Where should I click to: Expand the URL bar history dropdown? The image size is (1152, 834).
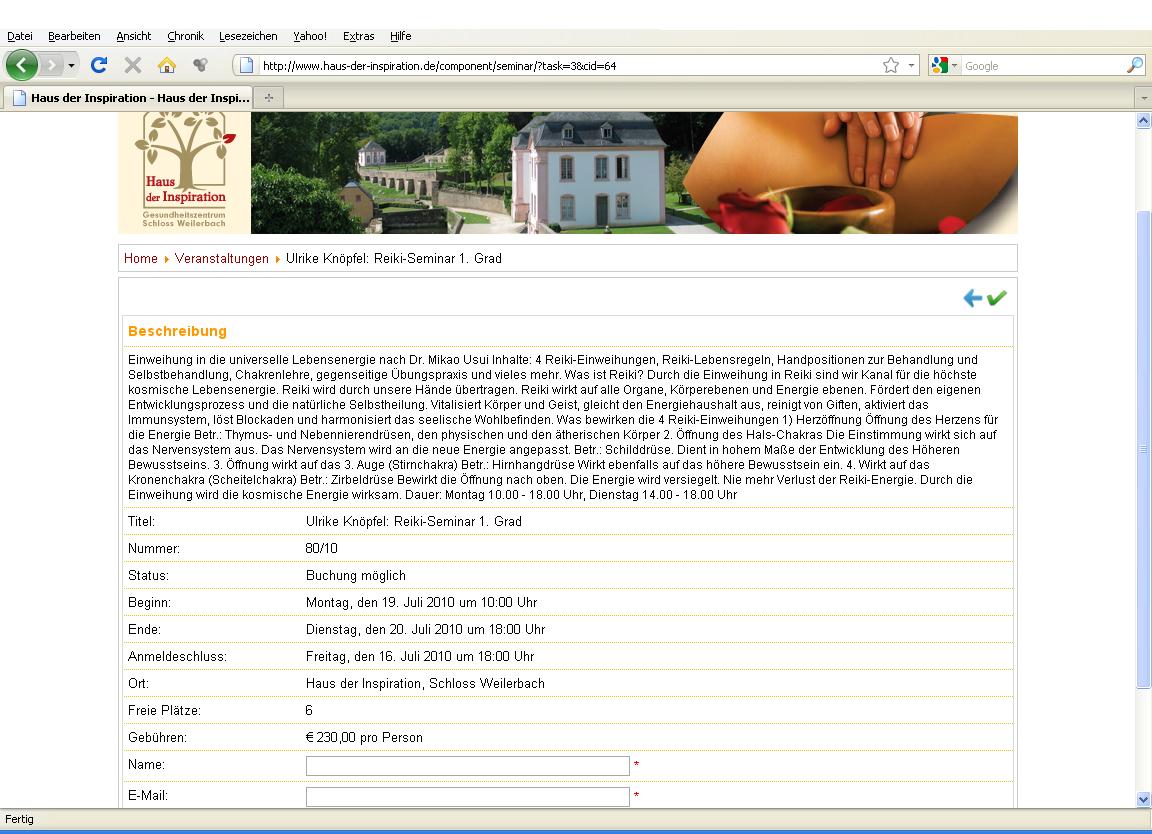[912, 66]
